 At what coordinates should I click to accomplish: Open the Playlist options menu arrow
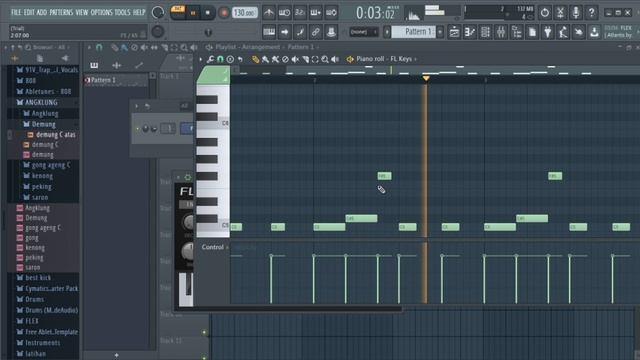pos(89,47)
